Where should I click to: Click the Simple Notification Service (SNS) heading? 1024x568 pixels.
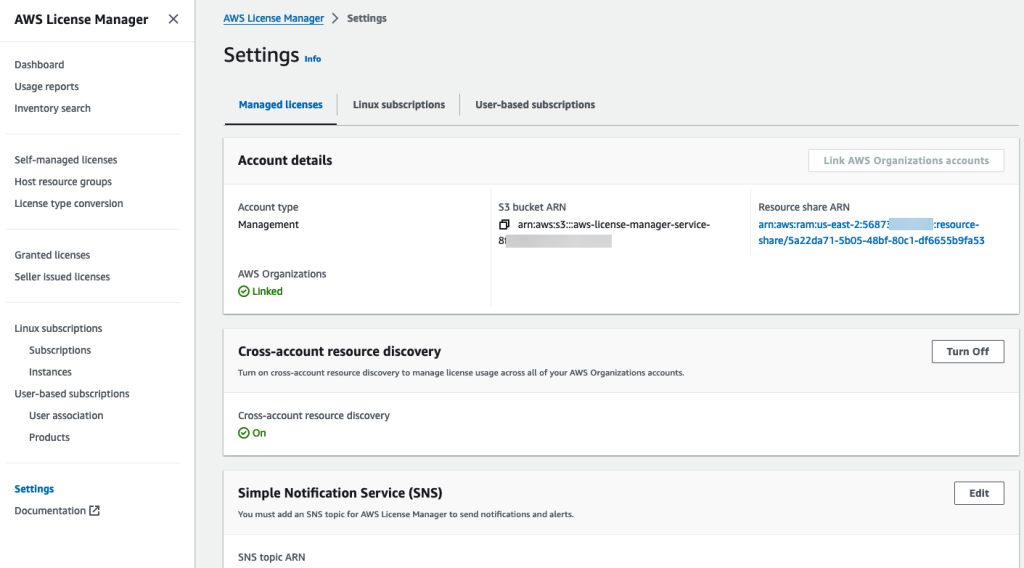click(x=340, y=493)
